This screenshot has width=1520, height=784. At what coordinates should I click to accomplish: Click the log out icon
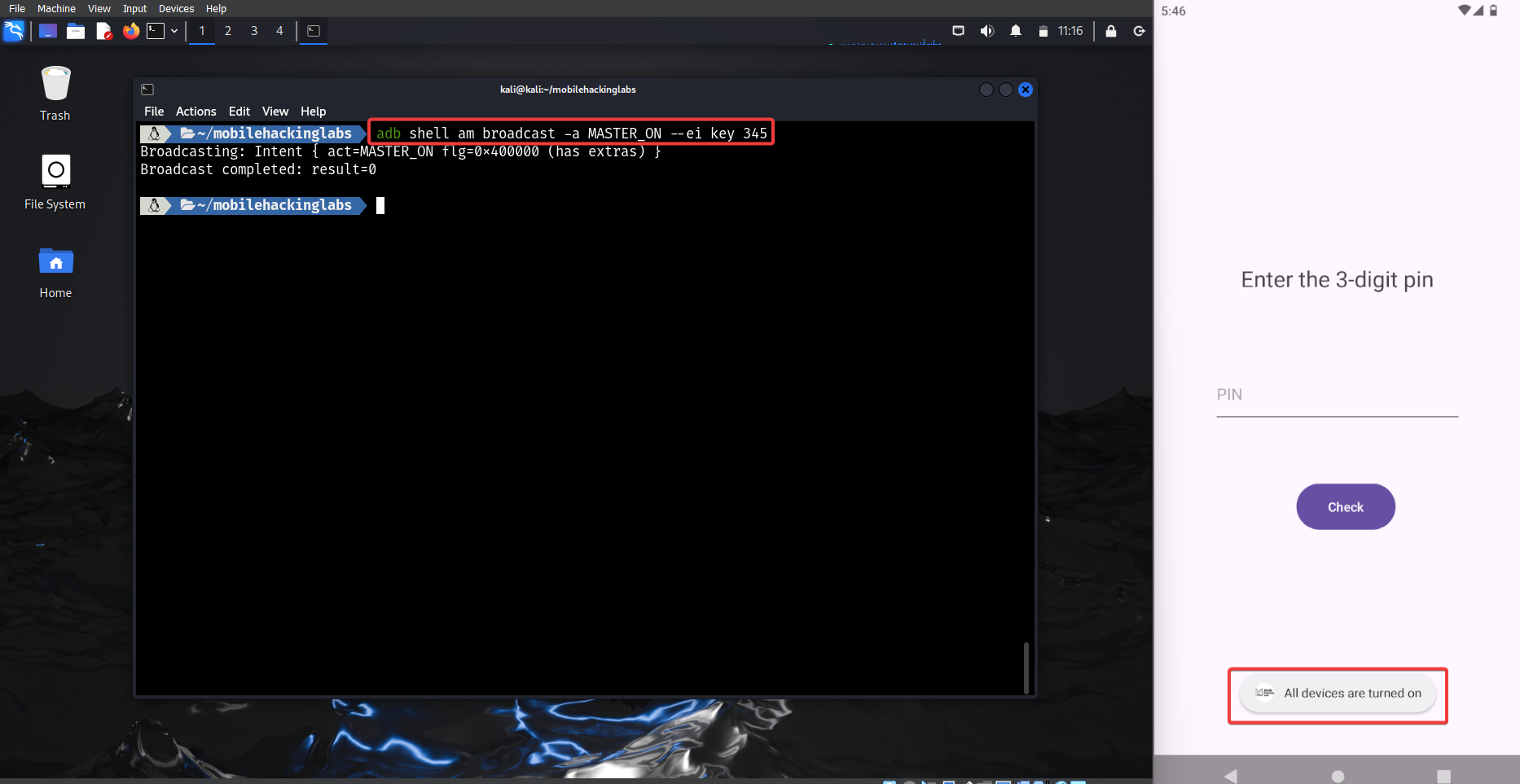coord(1139,31)
